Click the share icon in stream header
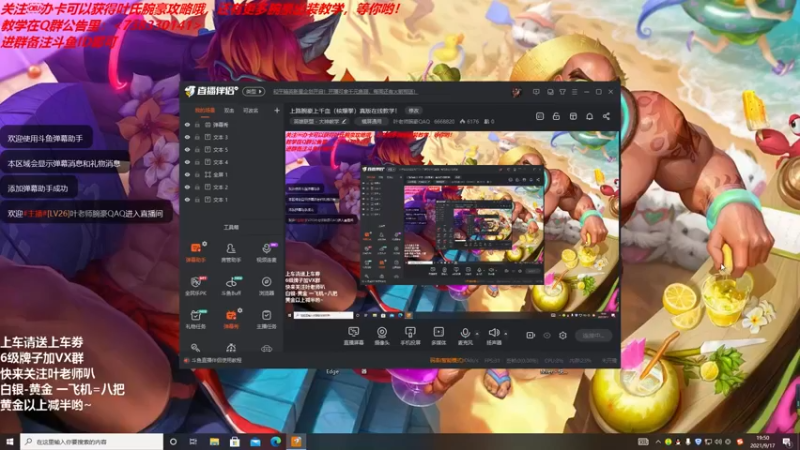Image resolution: width=800 pixels, height=450 pixels. (x=606, y=116)
